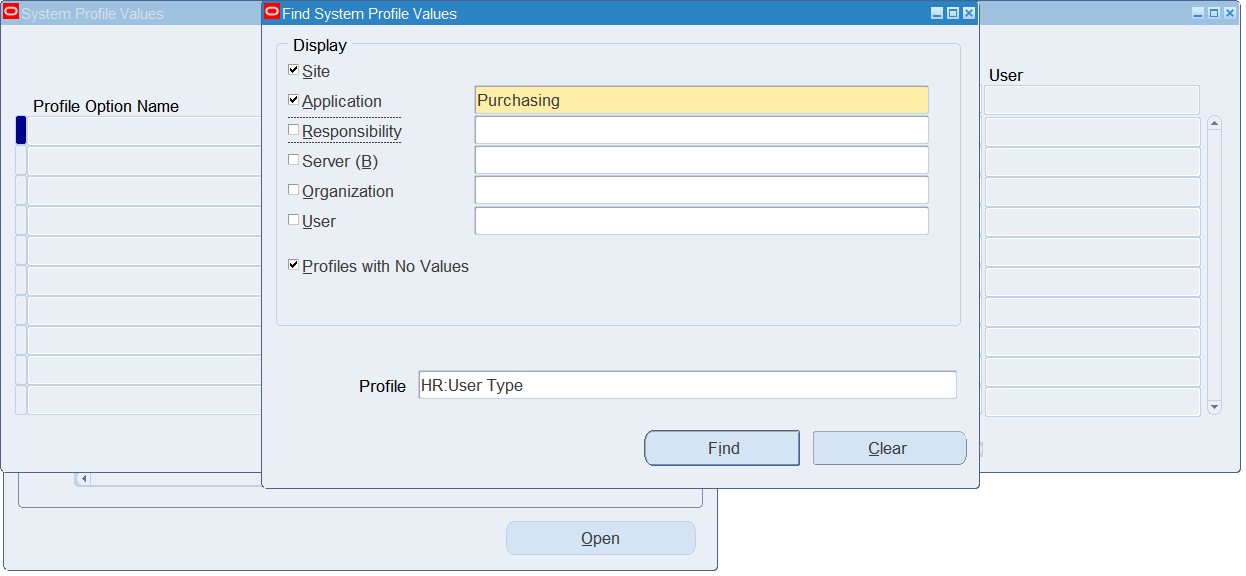
Task: Minimize the rightmost background window
Action: coord(1199,11)
